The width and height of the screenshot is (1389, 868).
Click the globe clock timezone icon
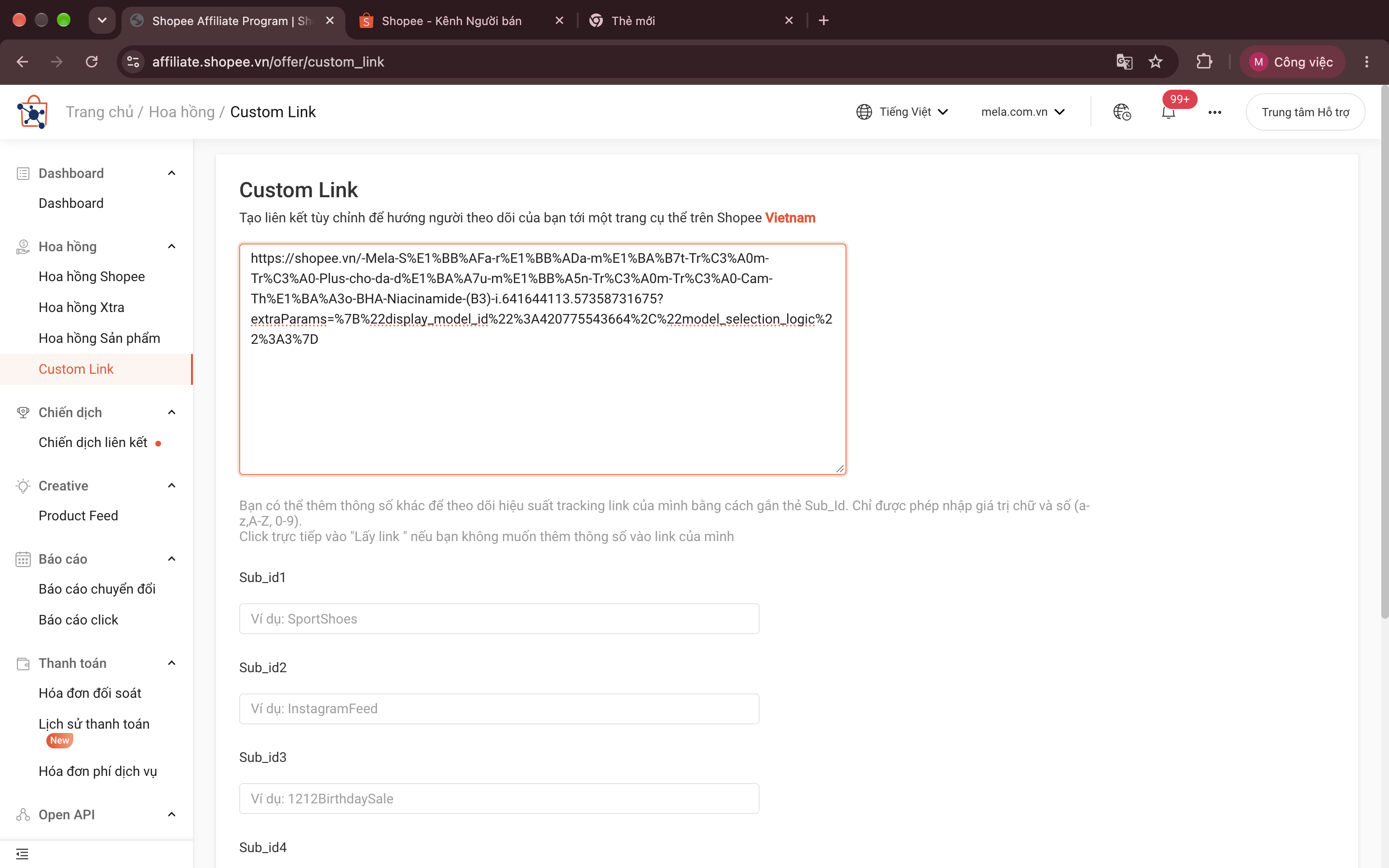click(1122, 112)
